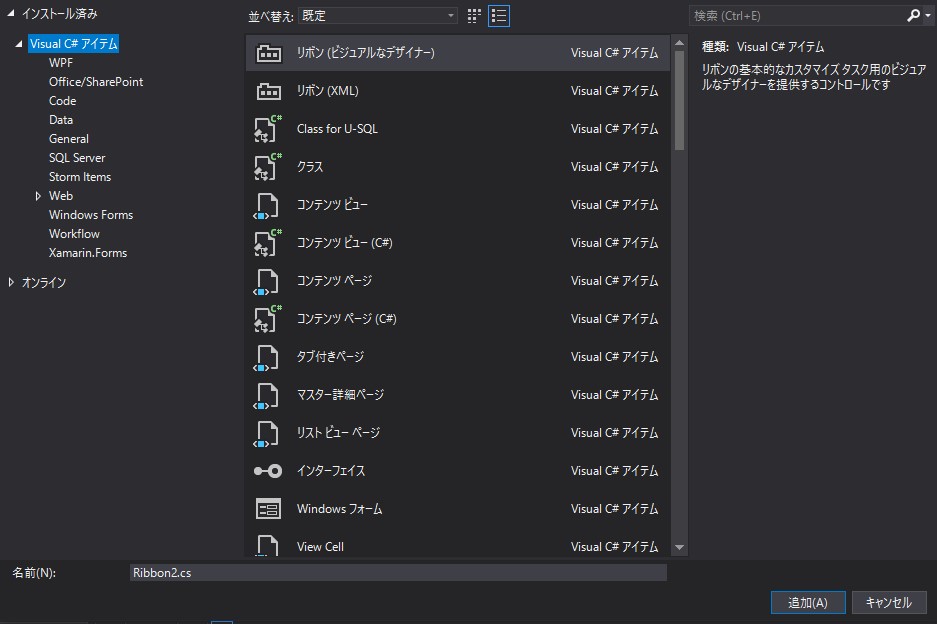Select the クラス template name
The width and height of the screenshot is (937, 624).
point(310,167)
